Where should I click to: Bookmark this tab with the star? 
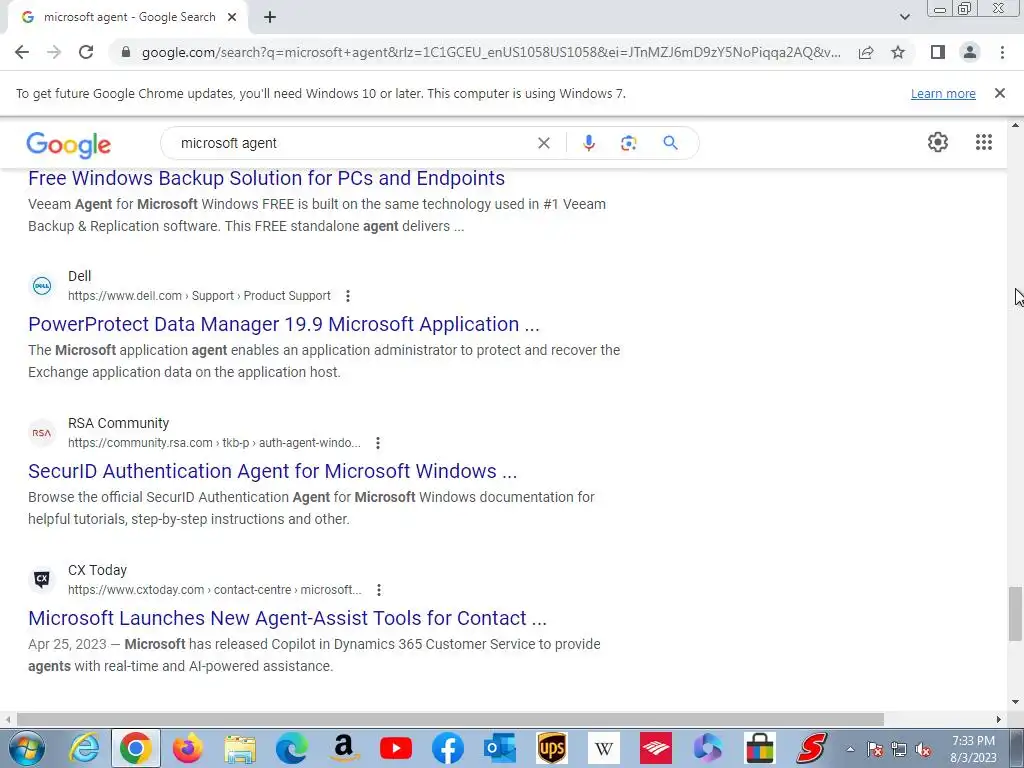coord(898,52)
